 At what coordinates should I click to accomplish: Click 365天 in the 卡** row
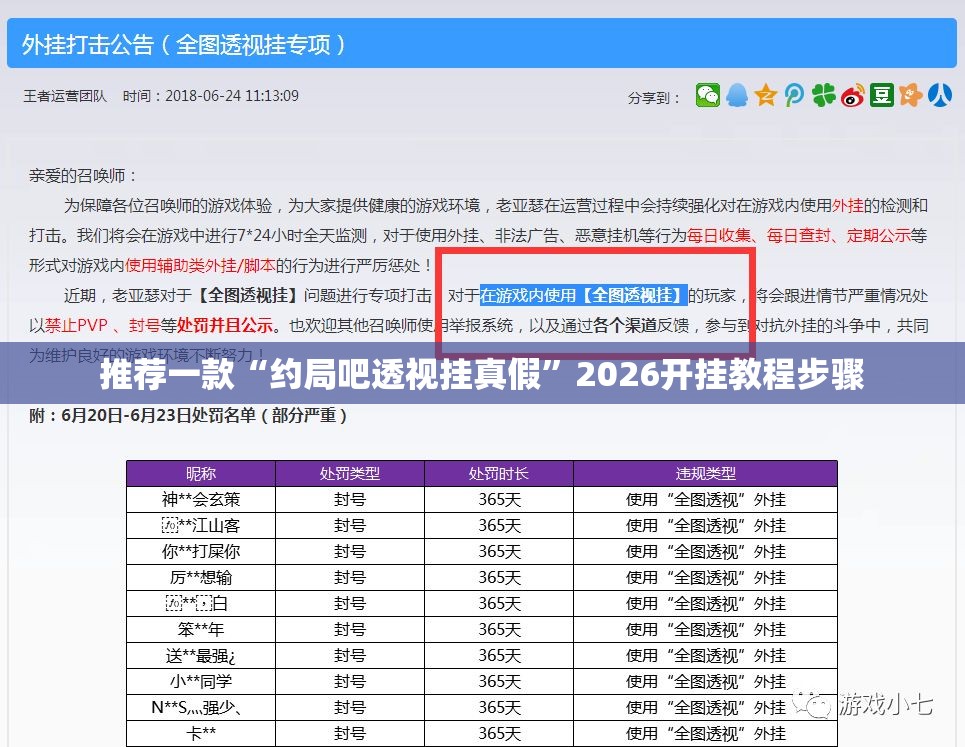tap(499, 733)
